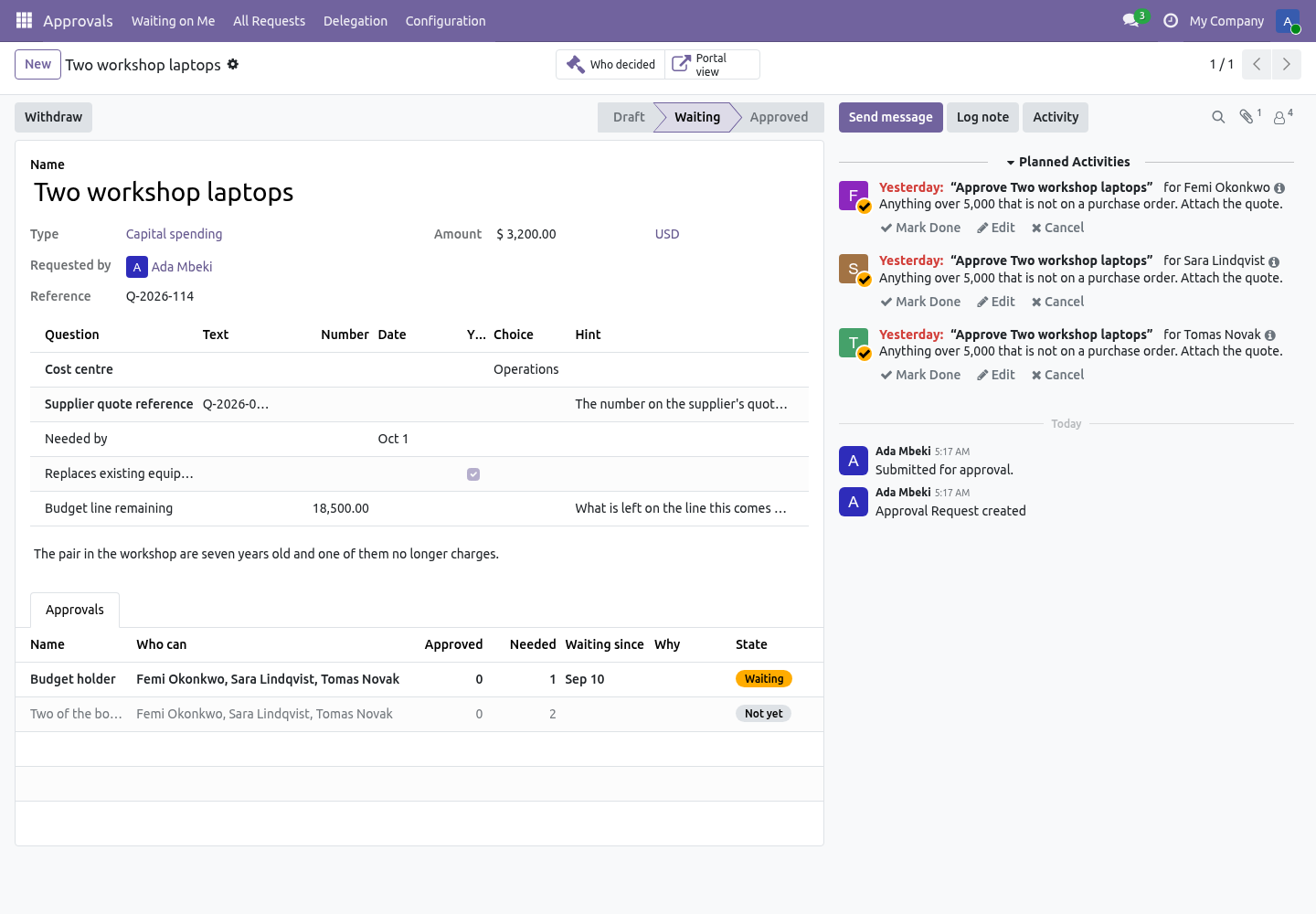Screen dimensions: 1316x914
Task: Open the Capital spending type link
Action: point(175,234)
